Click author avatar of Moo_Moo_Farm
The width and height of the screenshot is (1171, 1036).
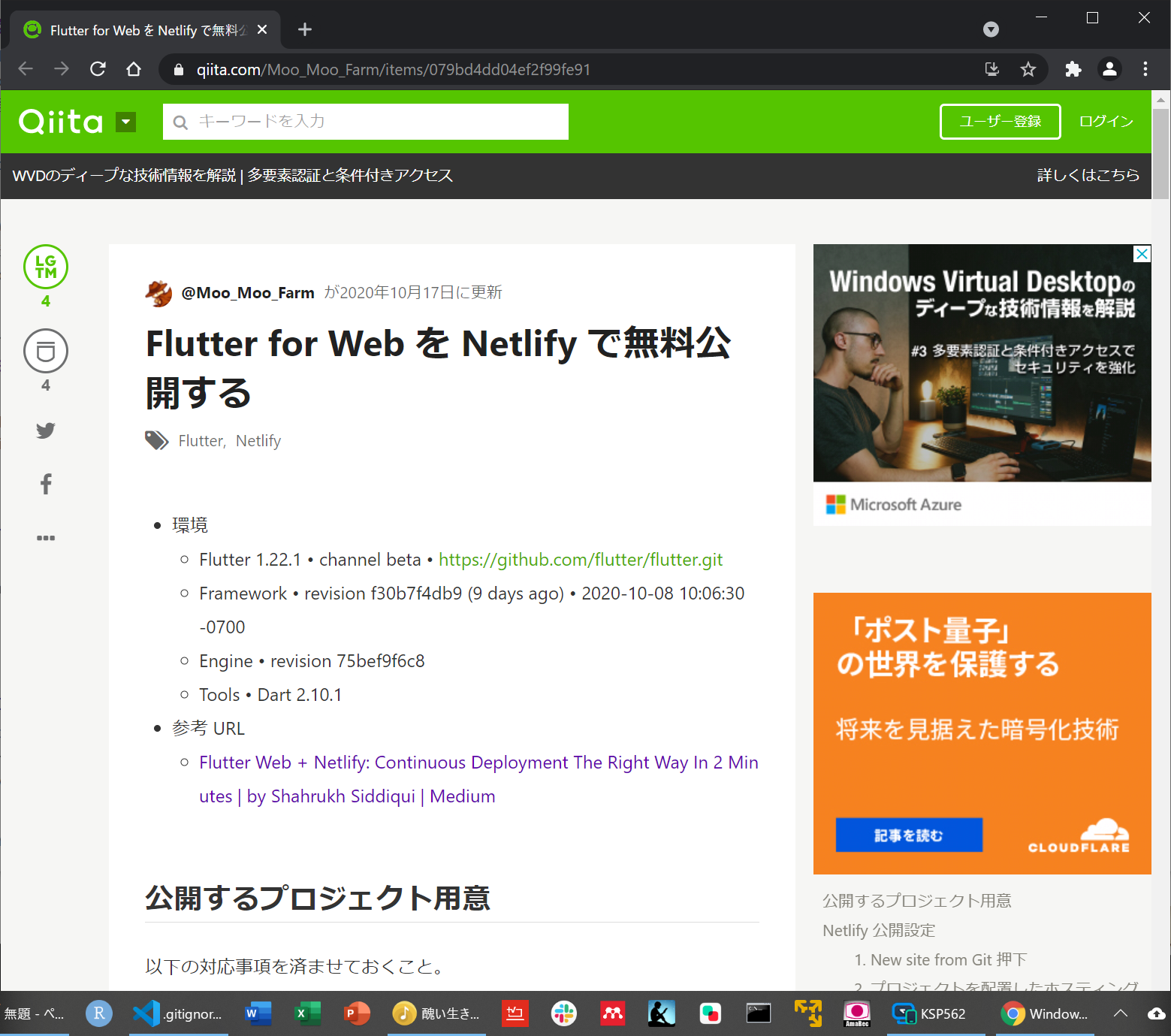pyautogui.click(x=158, y=293)
